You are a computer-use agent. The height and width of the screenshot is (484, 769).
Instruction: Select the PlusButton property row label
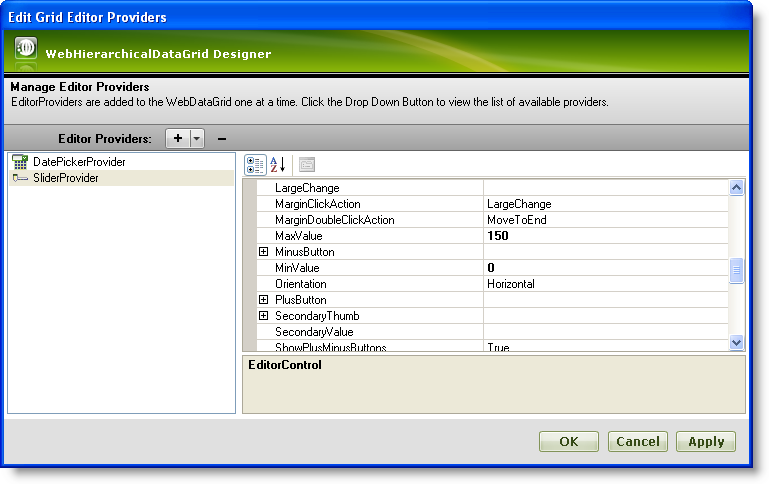[x=301, y=300]
